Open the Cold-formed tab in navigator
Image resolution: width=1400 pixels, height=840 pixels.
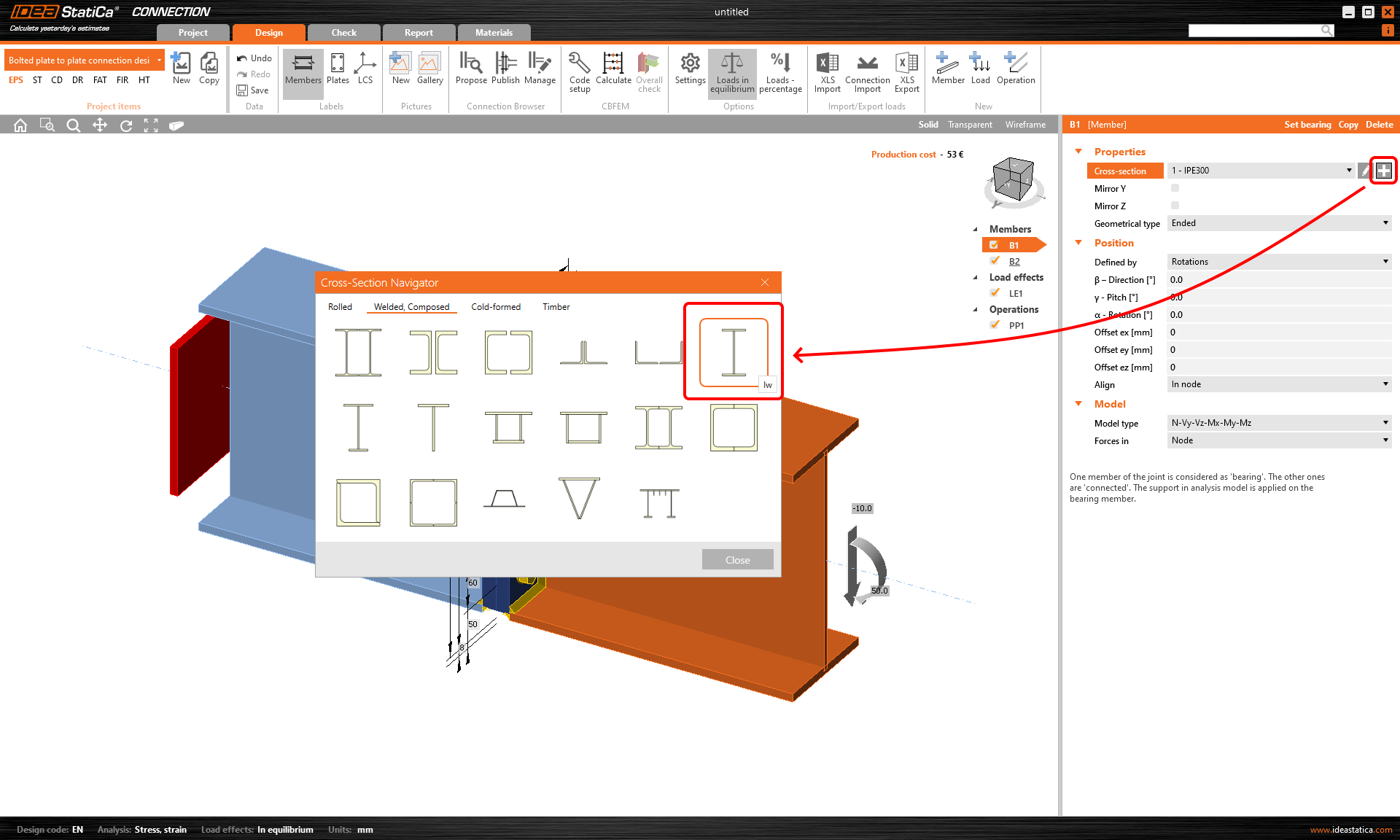point(496,307)
